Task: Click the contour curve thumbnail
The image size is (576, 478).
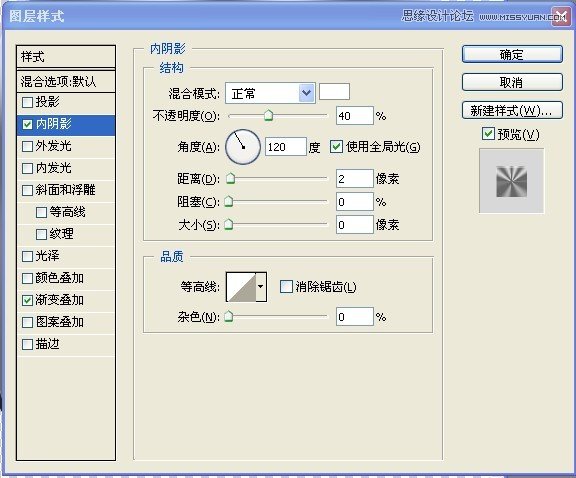Action: click(241, 287)
